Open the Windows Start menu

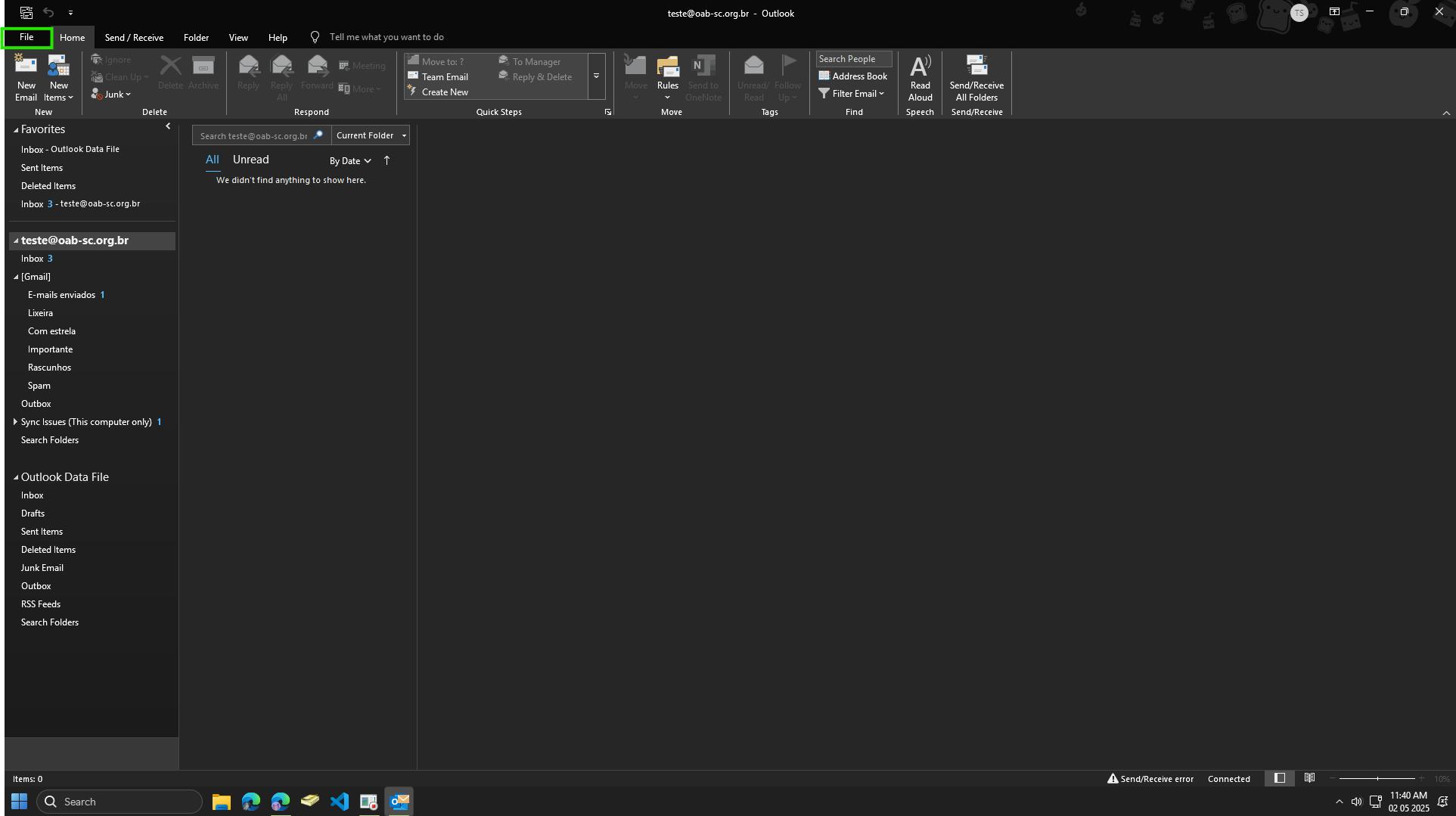click(20, 802)
